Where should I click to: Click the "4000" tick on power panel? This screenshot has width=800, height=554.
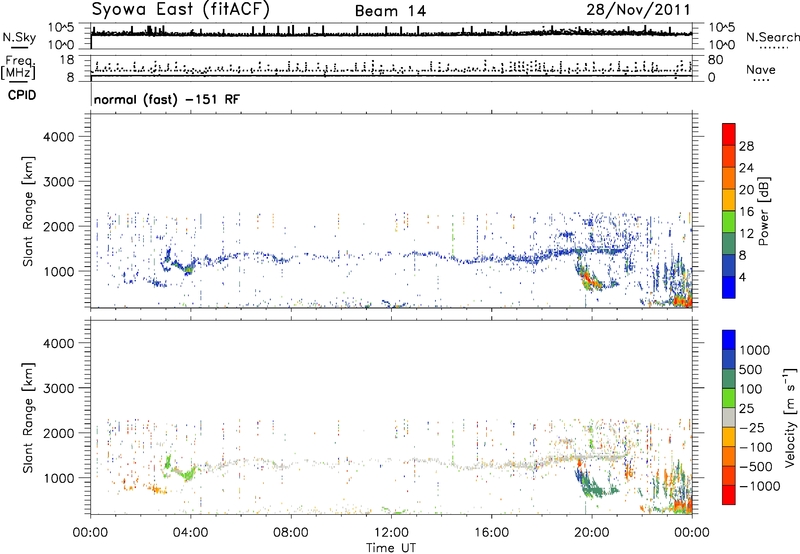[x=59, y=137]
